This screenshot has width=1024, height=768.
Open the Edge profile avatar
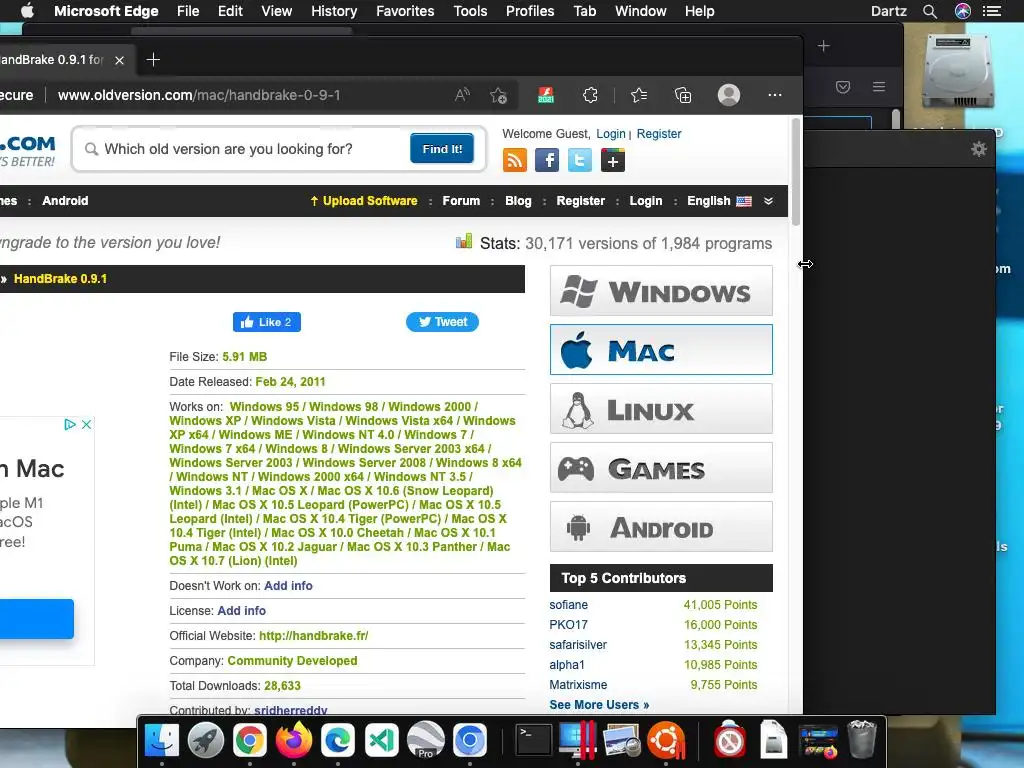tap(729, 95)
